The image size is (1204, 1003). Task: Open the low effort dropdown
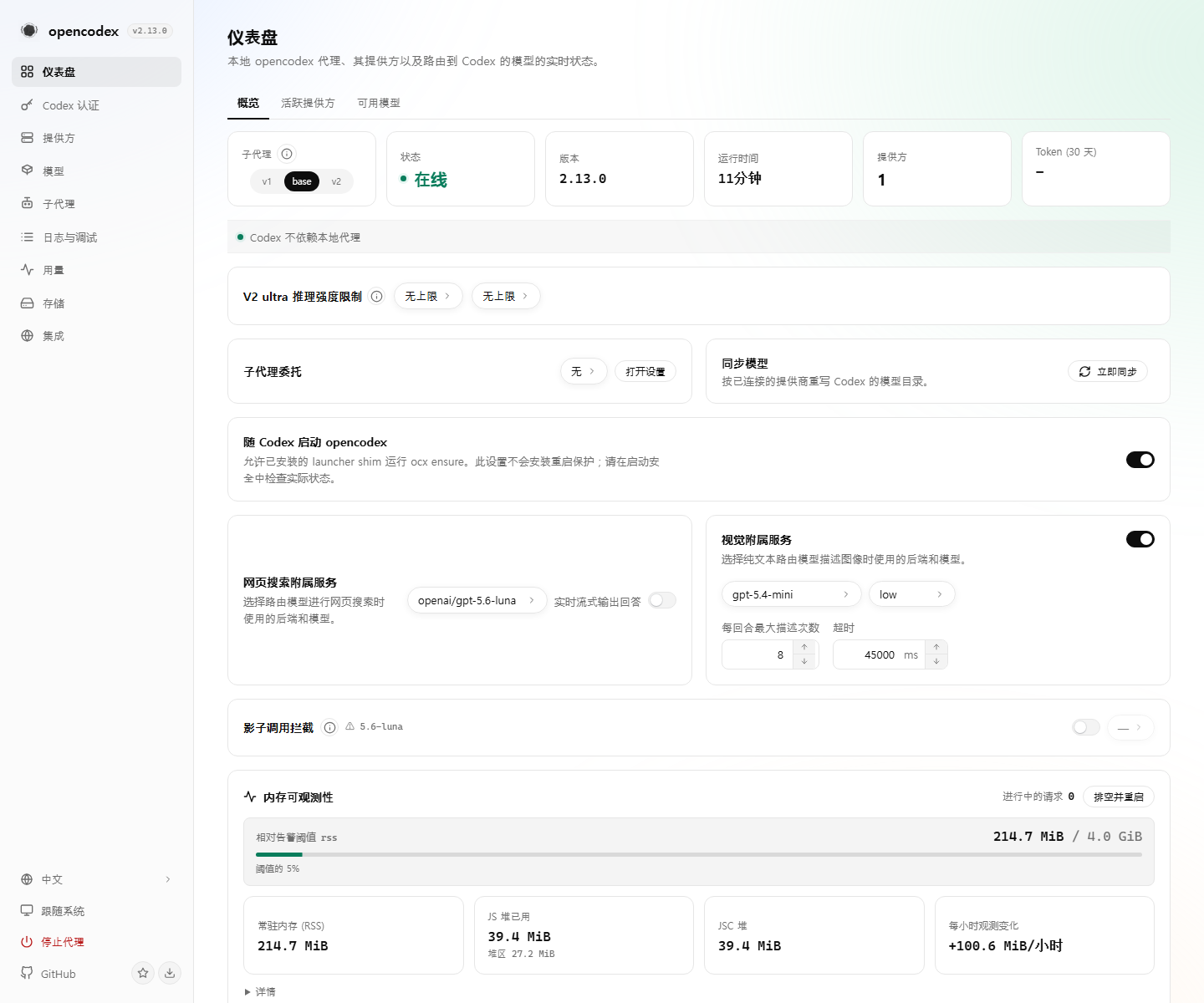(911, 594)
